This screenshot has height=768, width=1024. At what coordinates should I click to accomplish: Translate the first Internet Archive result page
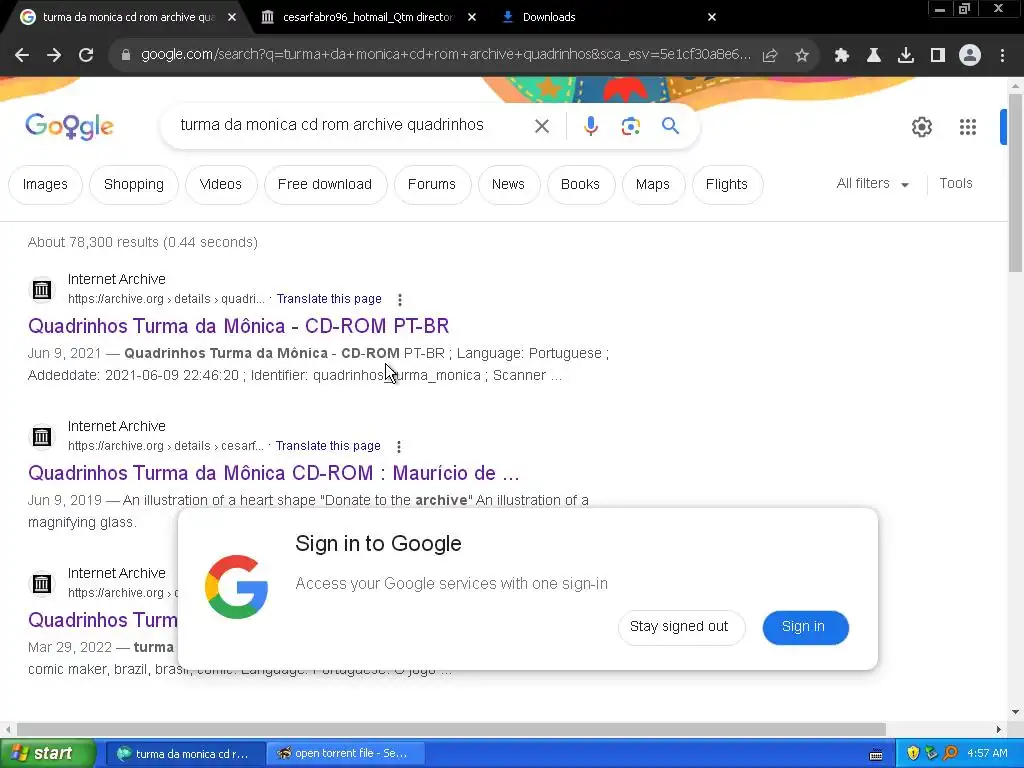point(329,299)
